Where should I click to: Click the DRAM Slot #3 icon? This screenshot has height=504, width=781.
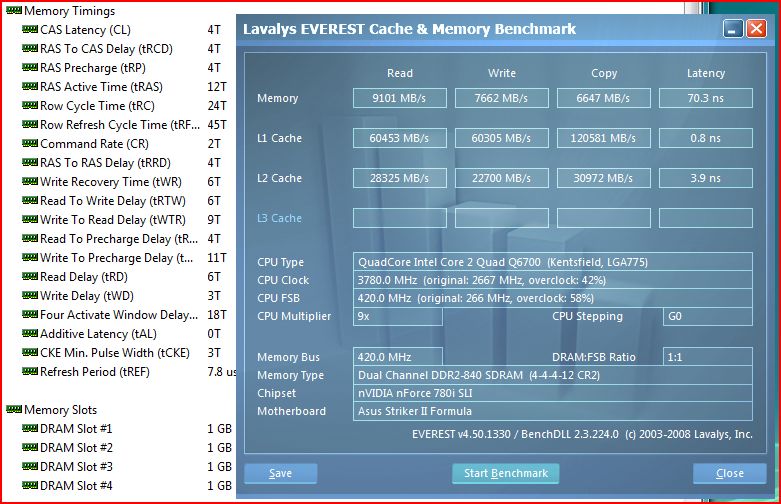pyautogui.click(x=30, y=466)
